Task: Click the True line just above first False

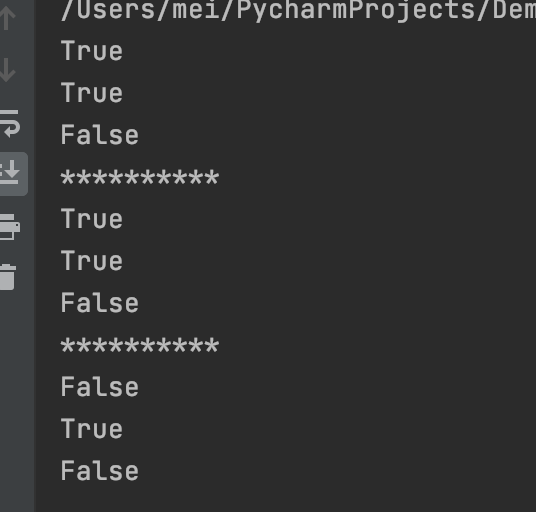Action: point(92,93)
